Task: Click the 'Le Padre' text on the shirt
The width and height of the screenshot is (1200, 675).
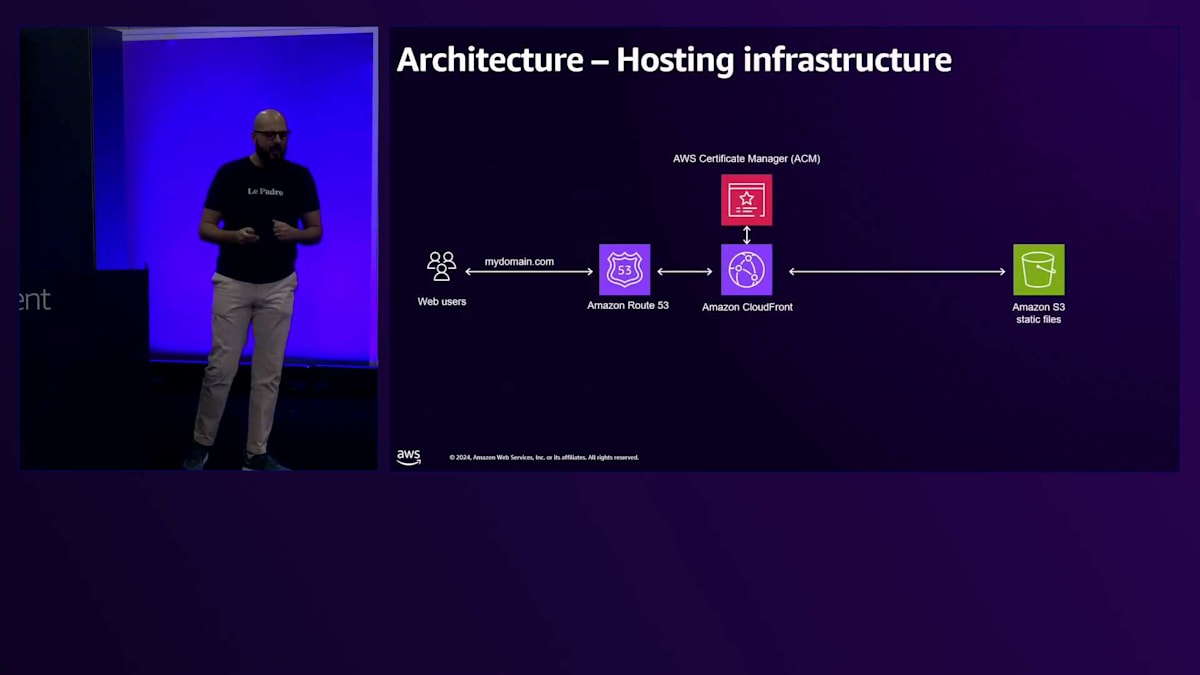Action: (x=265, y=191)
